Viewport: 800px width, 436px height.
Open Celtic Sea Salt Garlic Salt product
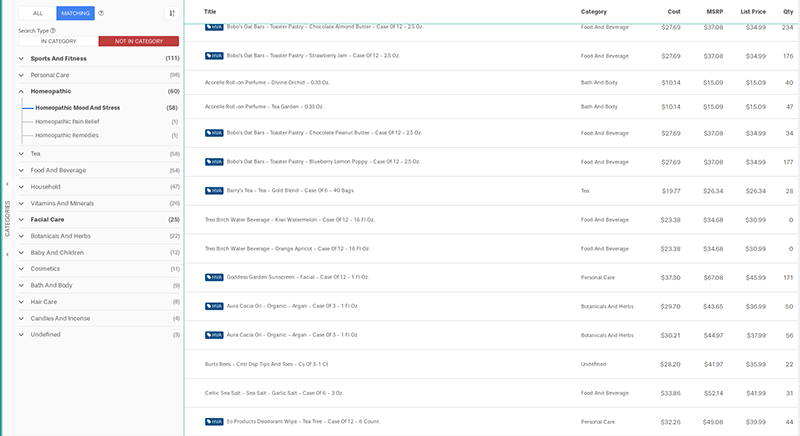(274, 393)
